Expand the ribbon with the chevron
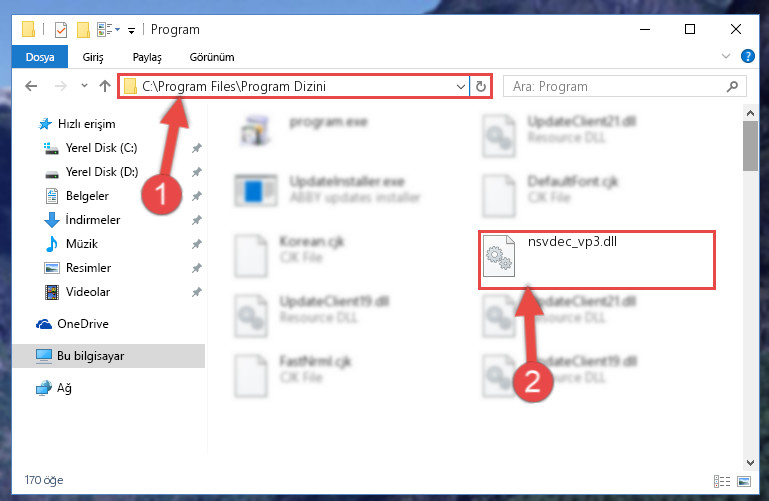This screenshot has height=501, width=769. coord(726,56)
